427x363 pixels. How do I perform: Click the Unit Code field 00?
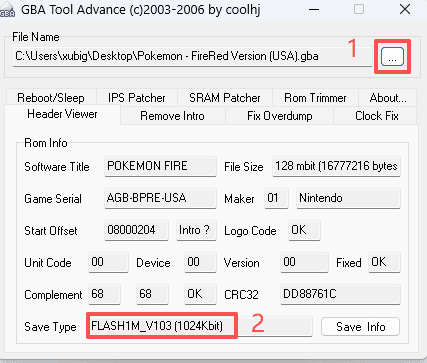[108, 262]
